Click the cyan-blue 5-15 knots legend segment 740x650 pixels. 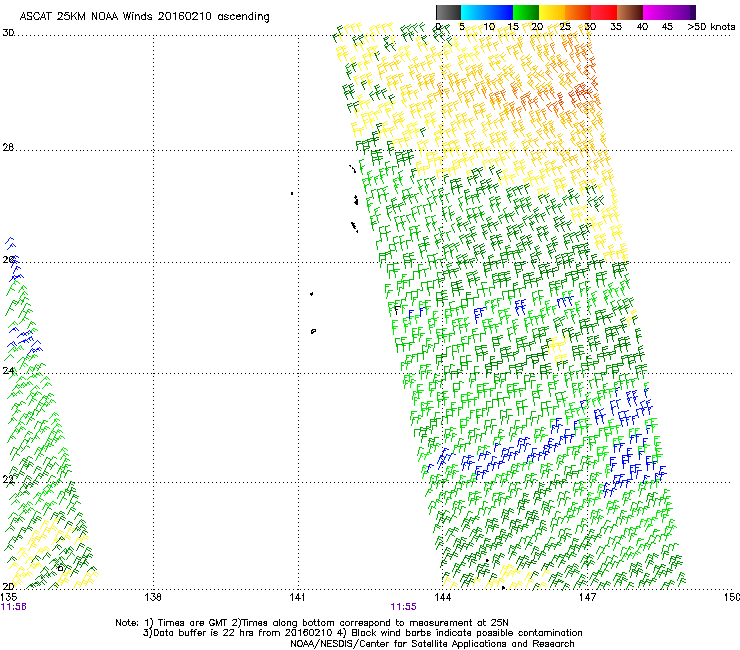point(487,12)
